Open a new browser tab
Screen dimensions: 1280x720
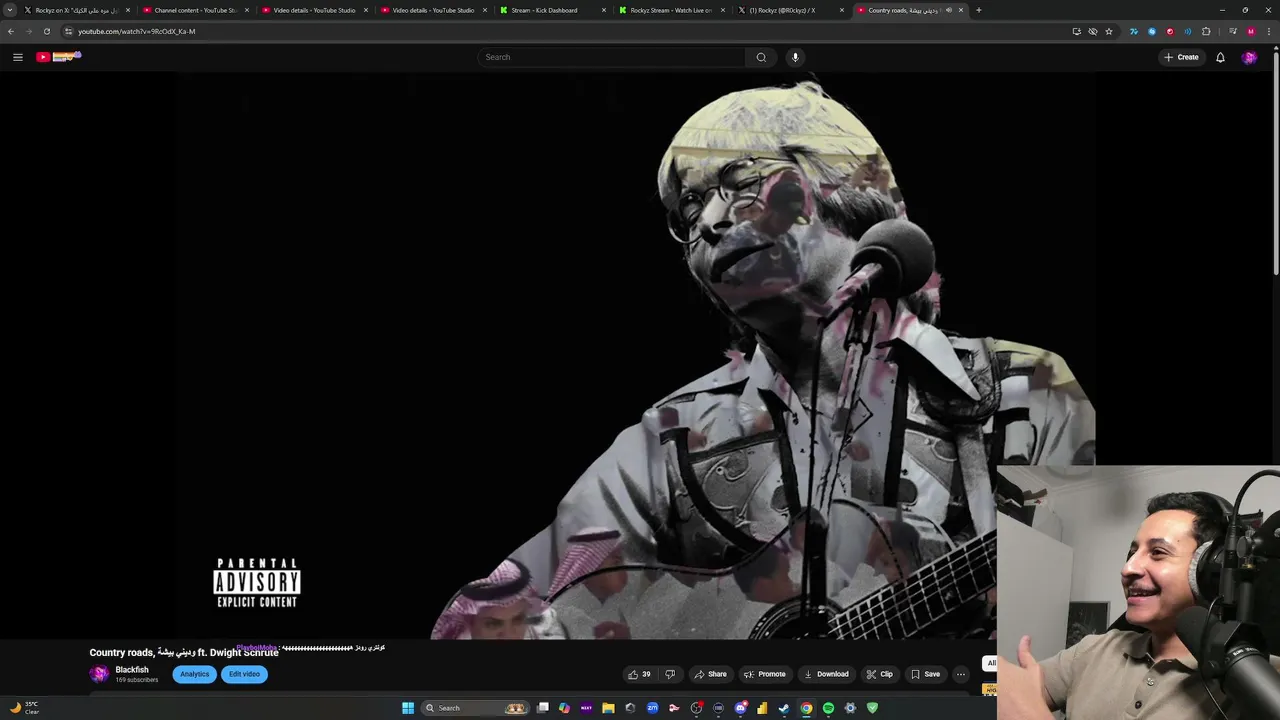(x=978, y=10)
